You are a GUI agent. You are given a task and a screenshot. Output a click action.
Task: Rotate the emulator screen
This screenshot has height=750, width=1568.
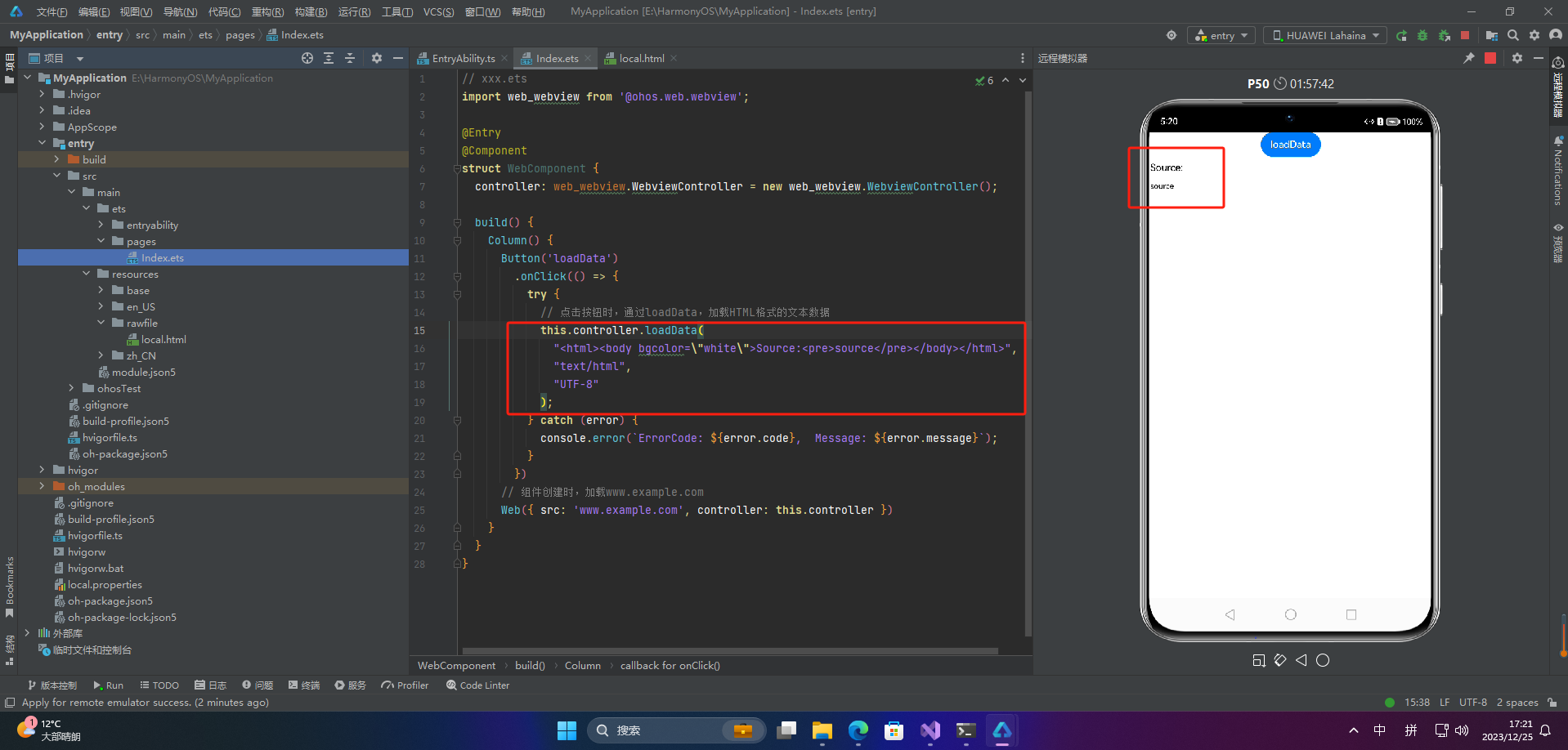(1280, 660)
